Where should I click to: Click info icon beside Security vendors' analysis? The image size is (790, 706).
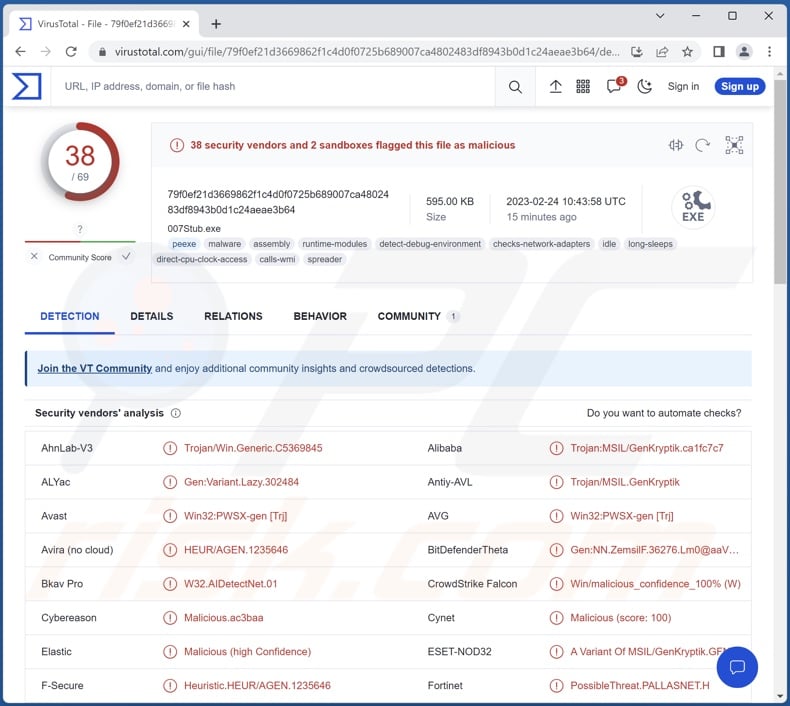tap(176, 413)
